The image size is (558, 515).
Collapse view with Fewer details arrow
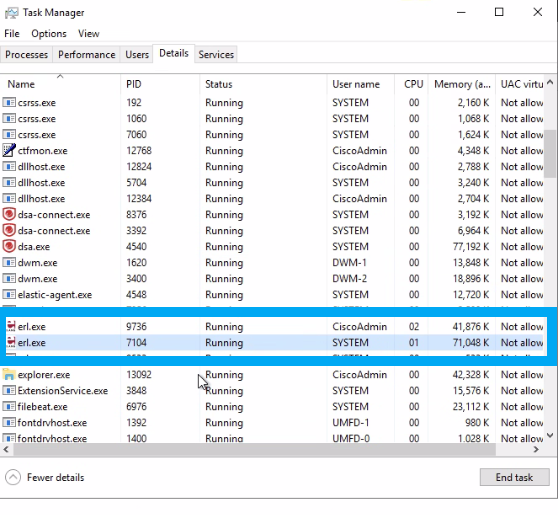tap(13, 477)
